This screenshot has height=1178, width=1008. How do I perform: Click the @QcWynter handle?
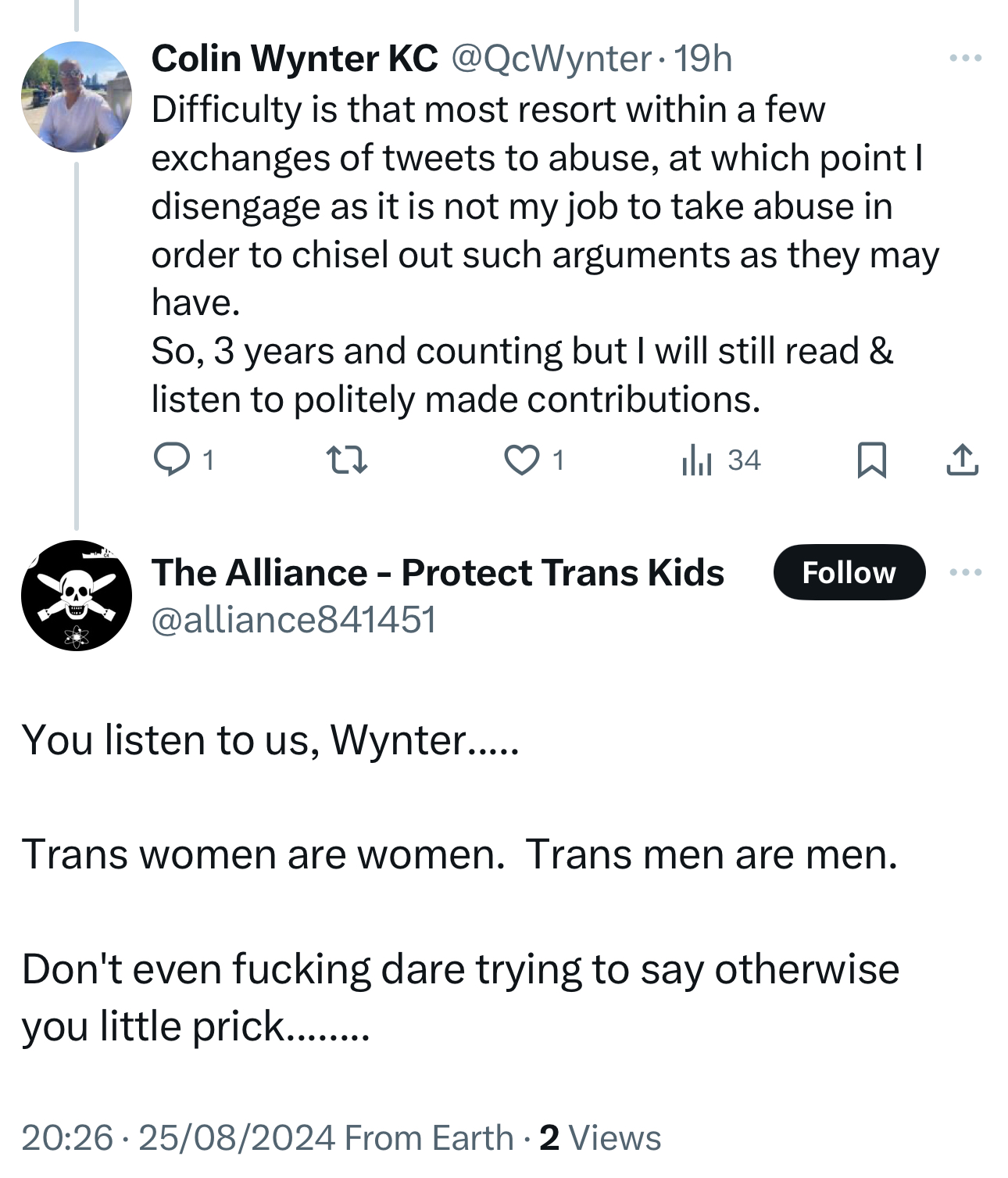pyautogui.click(x=551, y=59)
